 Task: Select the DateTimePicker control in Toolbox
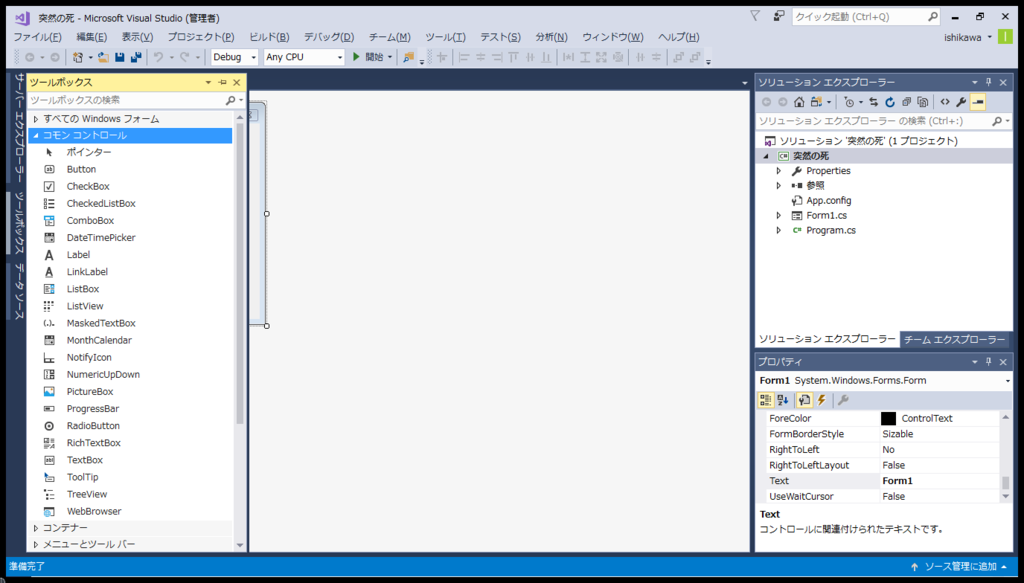tap(101, 238)
